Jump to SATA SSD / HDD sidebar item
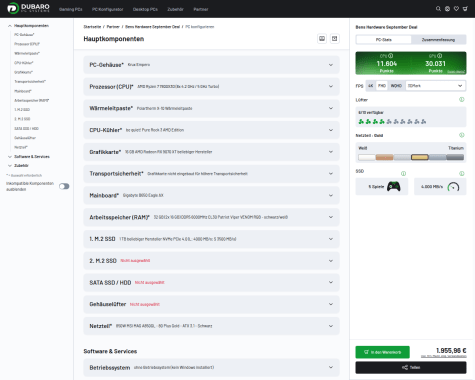The height and width of the screenshot is (380, 475). 26,128
